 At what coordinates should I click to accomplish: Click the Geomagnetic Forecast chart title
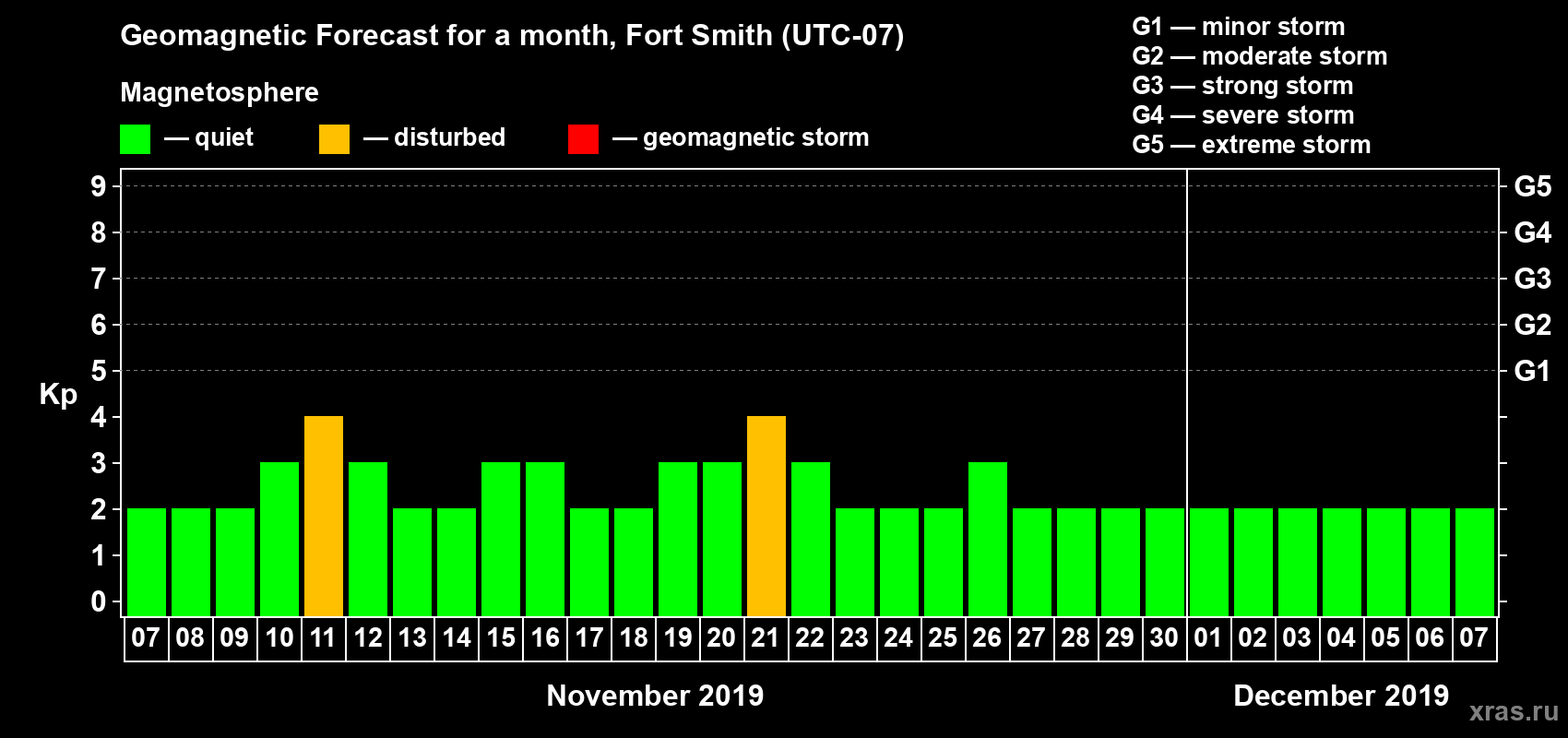(512, 36)
